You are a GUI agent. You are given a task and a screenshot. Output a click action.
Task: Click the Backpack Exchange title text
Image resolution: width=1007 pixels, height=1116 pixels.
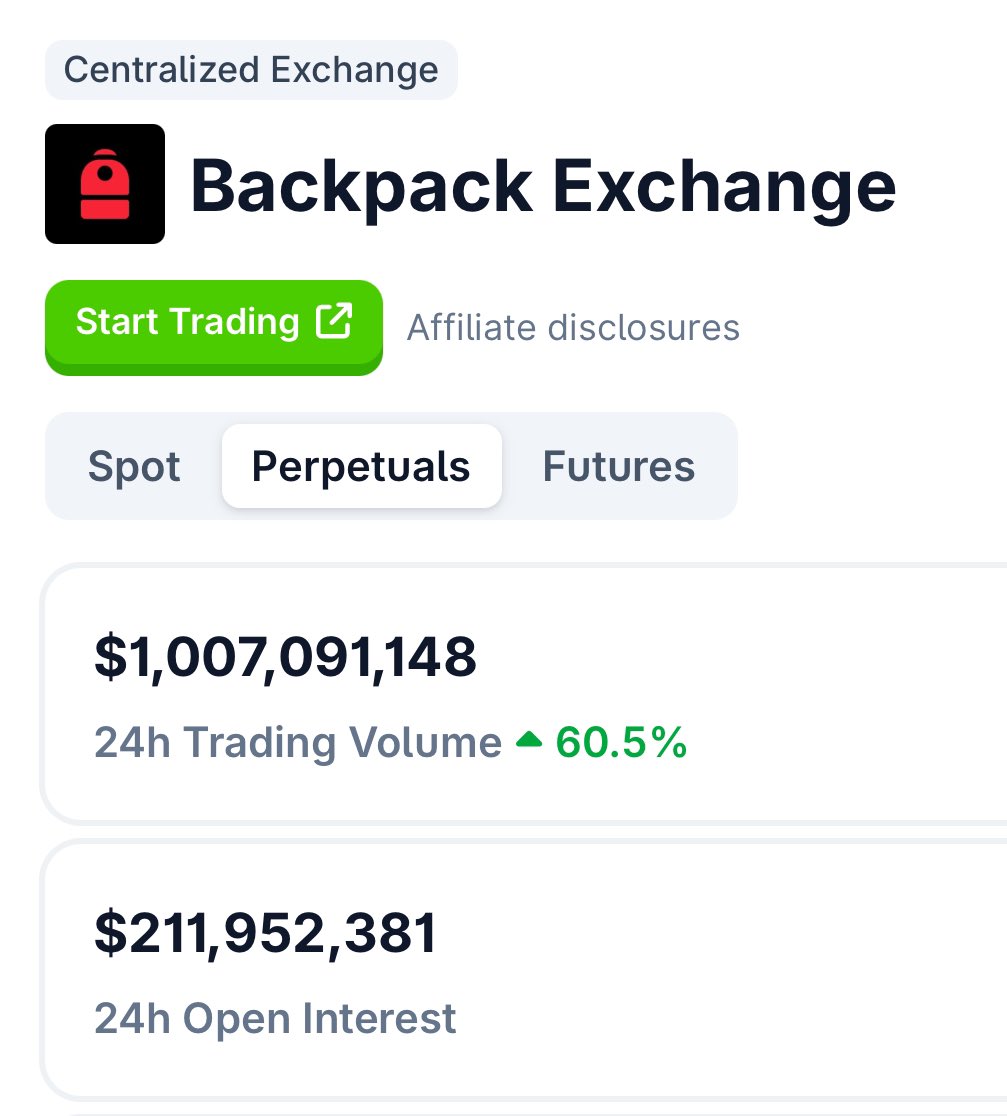pyautogui.click(x=545, y=185)
